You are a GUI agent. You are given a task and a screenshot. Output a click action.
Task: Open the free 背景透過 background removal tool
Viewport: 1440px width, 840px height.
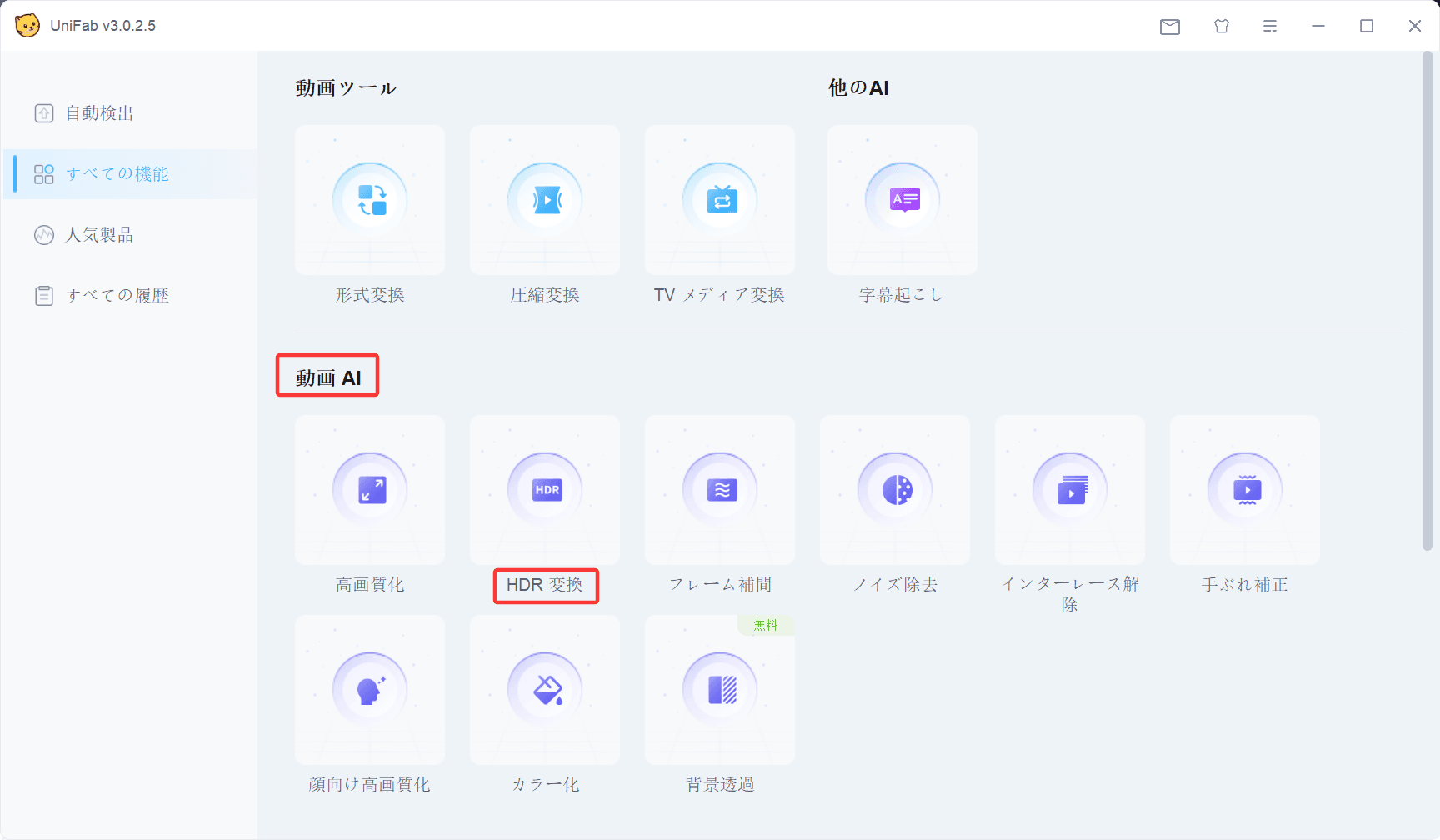[x=720, y=690]
